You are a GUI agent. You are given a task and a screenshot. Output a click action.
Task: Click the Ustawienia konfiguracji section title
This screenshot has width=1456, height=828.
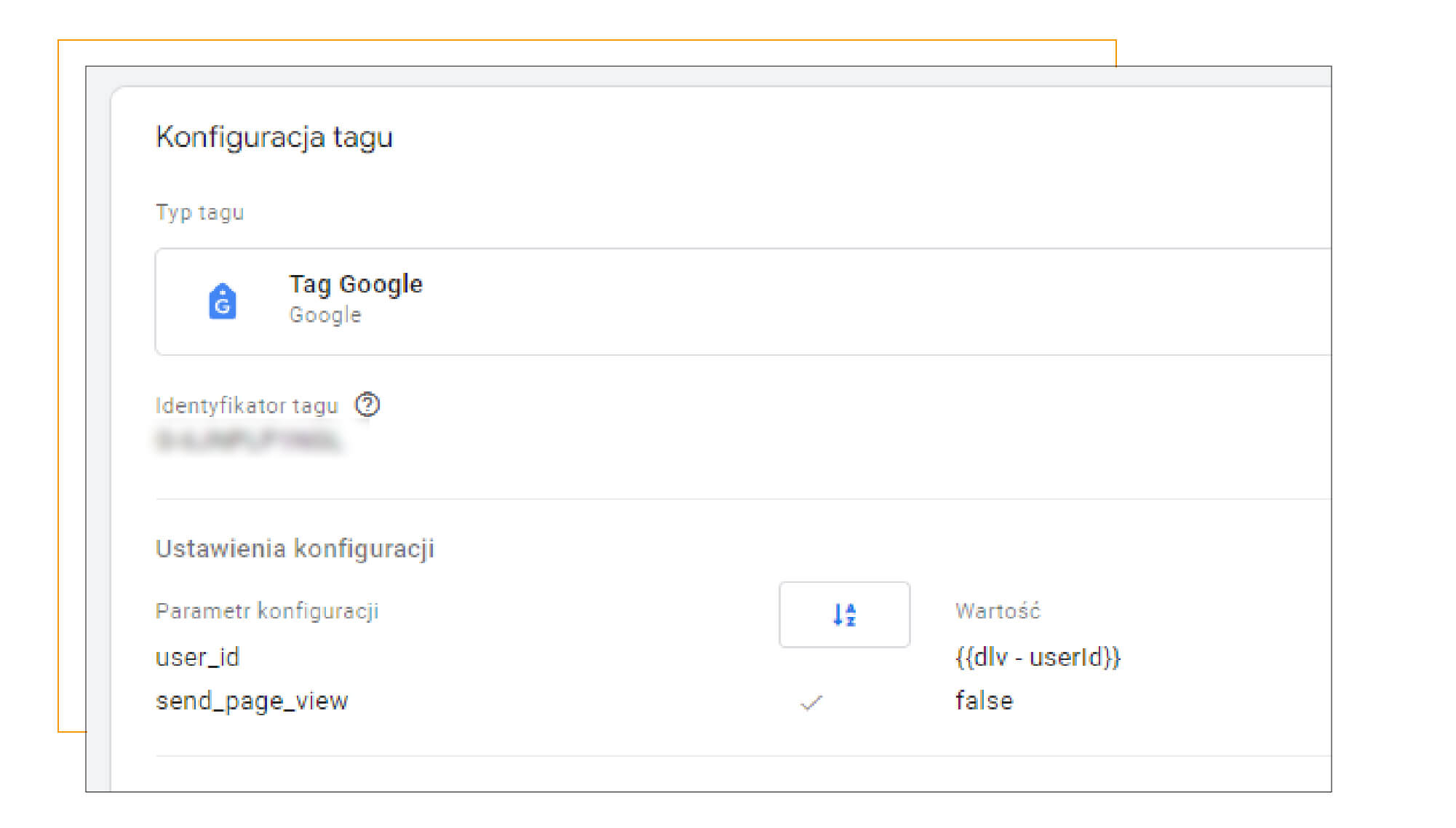295,549
